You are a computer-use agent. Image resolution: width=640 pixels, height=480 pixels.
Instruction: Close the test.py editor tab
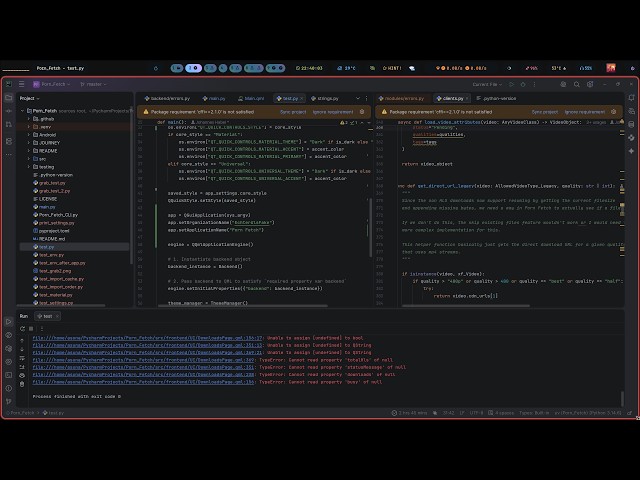(x=302, y=98)
